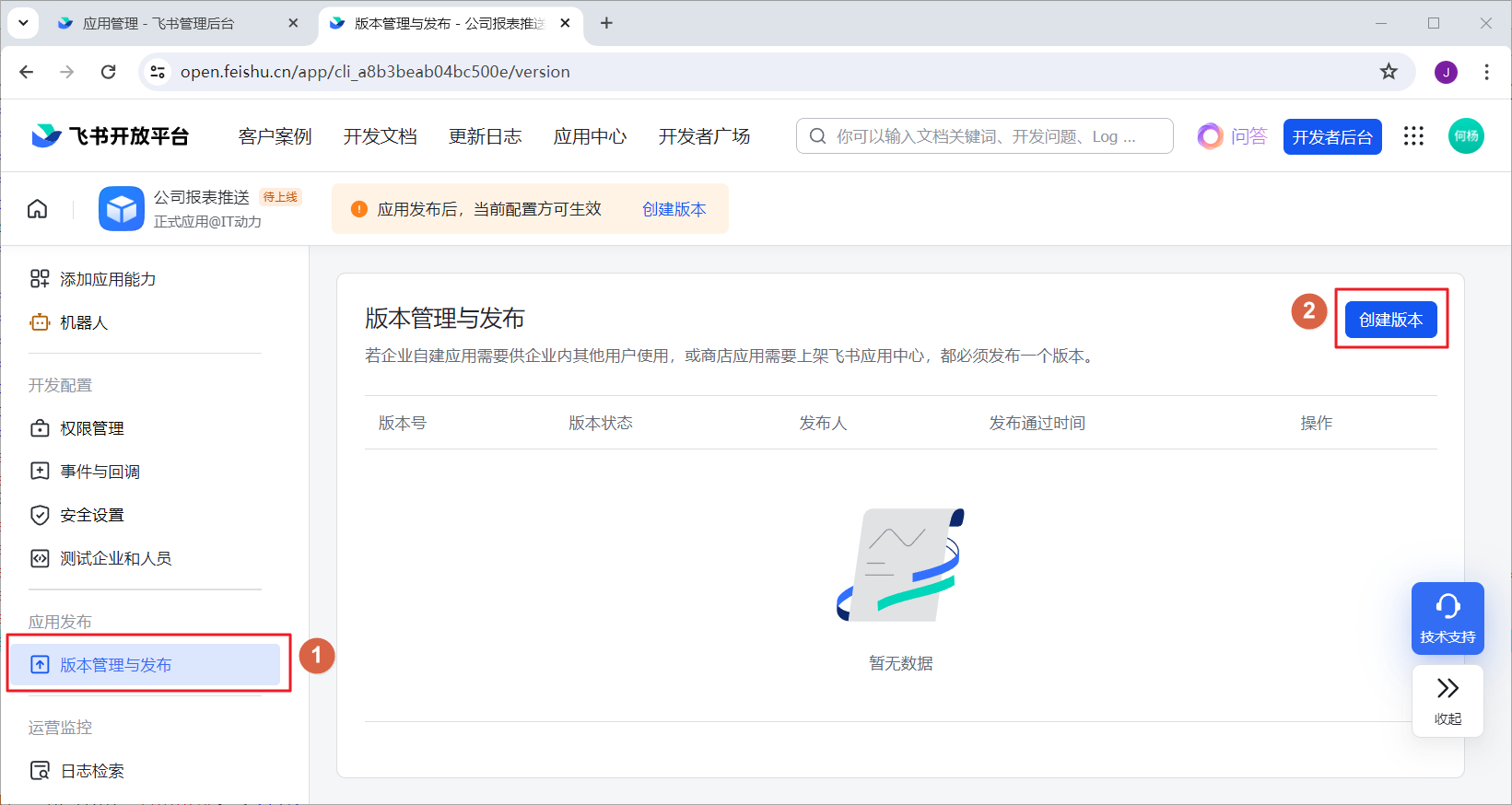This screenshot has width=1512, height=805.
Task: Reload the page using refresh icon
Action: [109, 72]
